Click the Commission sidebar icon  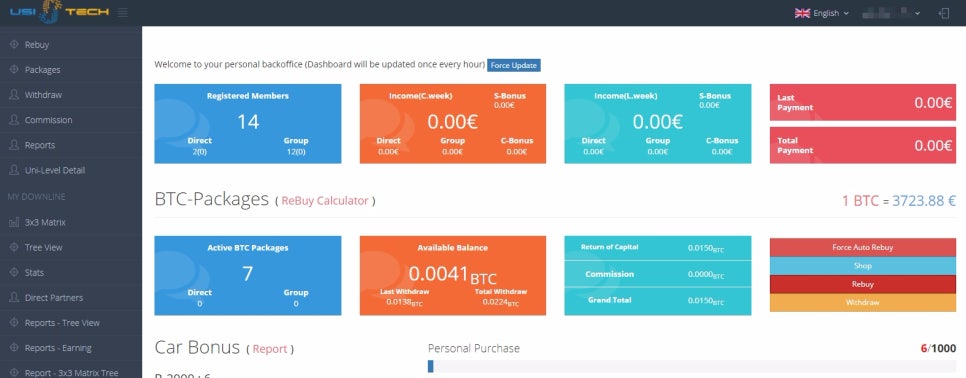click(14, 120)
